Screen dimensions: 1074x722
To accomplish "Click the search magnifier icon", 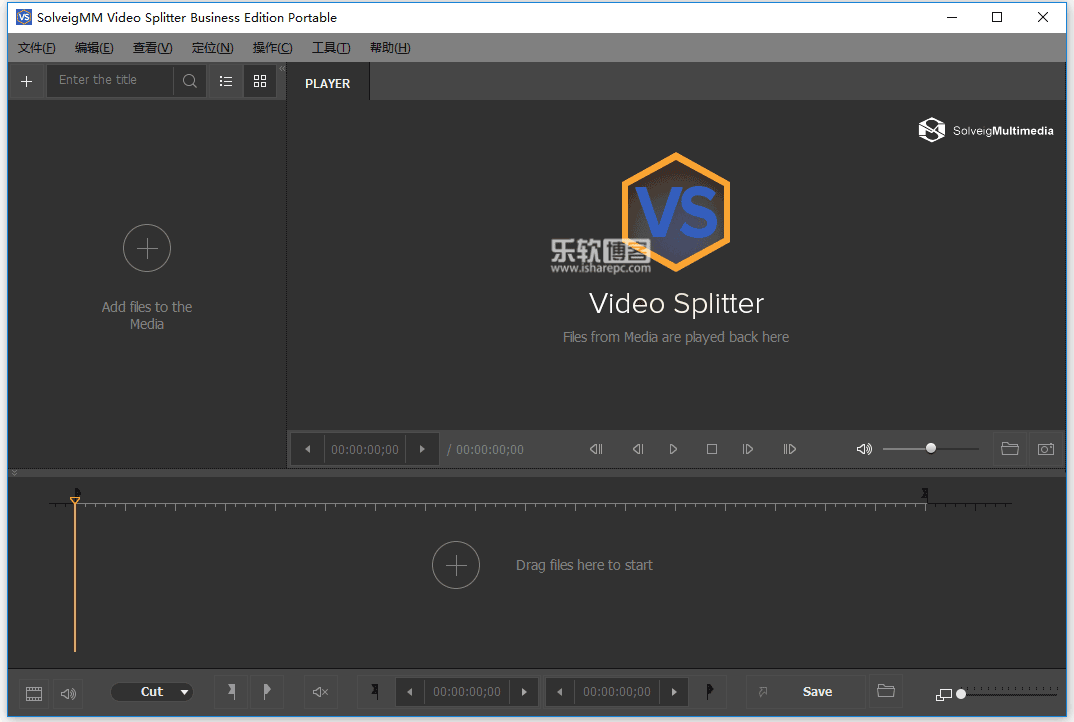I will click(190, 82).
